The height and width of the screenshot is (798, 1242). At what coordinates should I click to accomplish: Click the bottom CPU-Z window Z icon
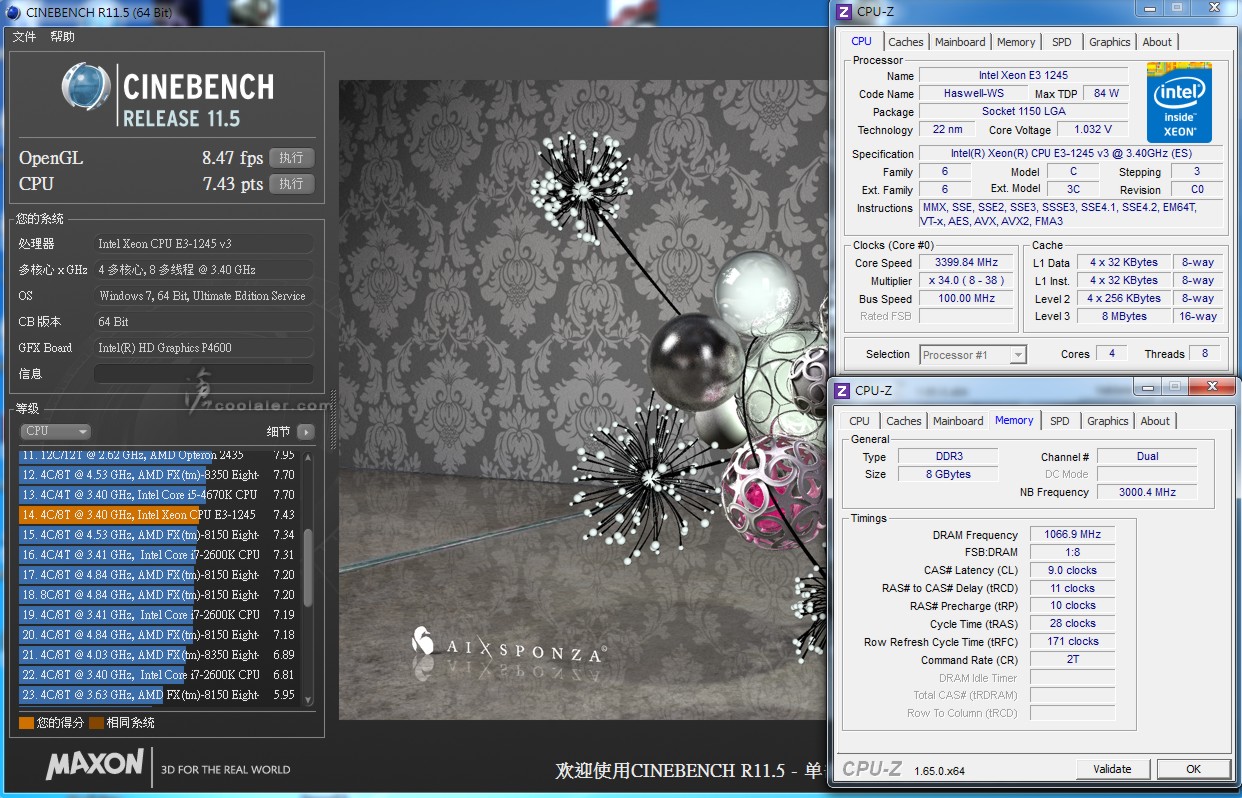[842, 390]
